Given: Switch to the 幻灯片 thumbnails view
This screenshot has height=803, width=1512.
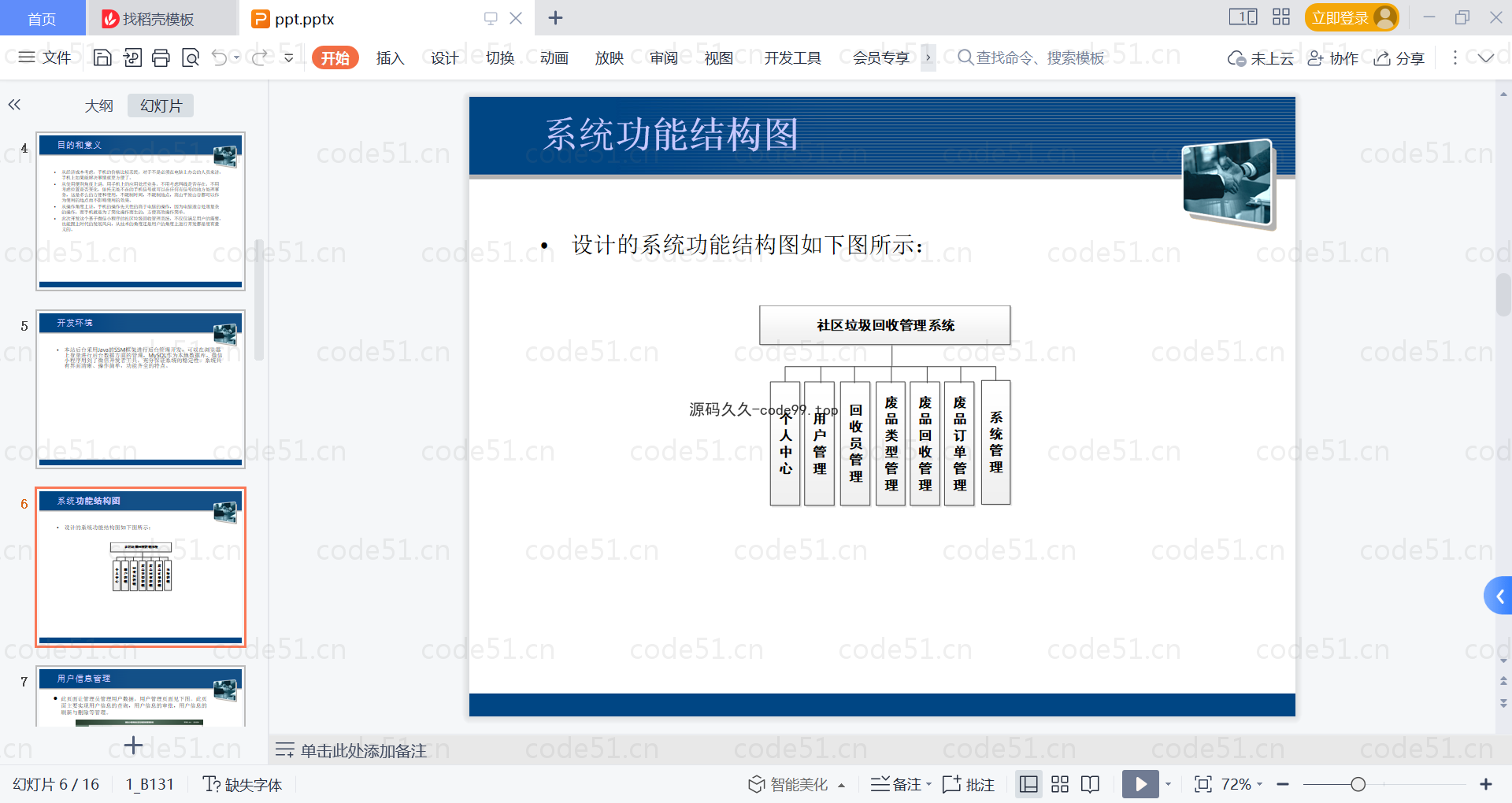Looking at the screenshot, I should 161,105.
